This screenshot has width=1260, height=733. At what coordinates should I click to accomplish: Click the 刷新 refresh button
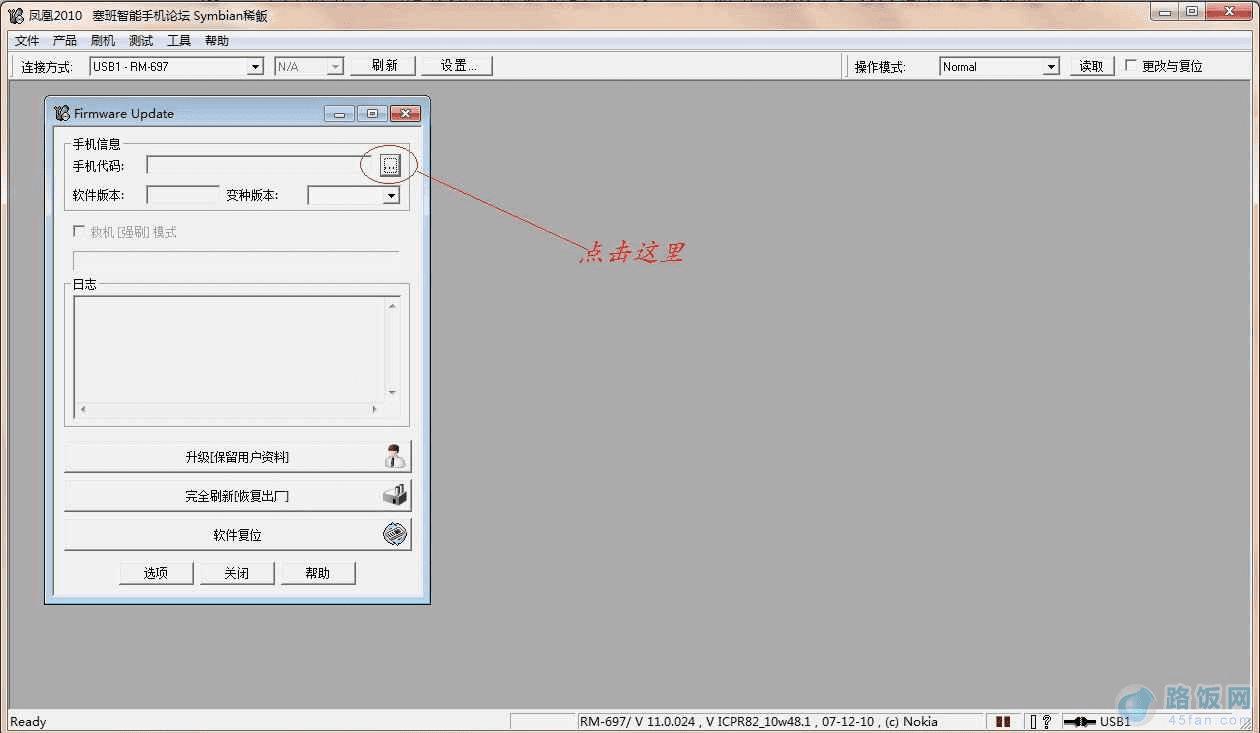384,66
